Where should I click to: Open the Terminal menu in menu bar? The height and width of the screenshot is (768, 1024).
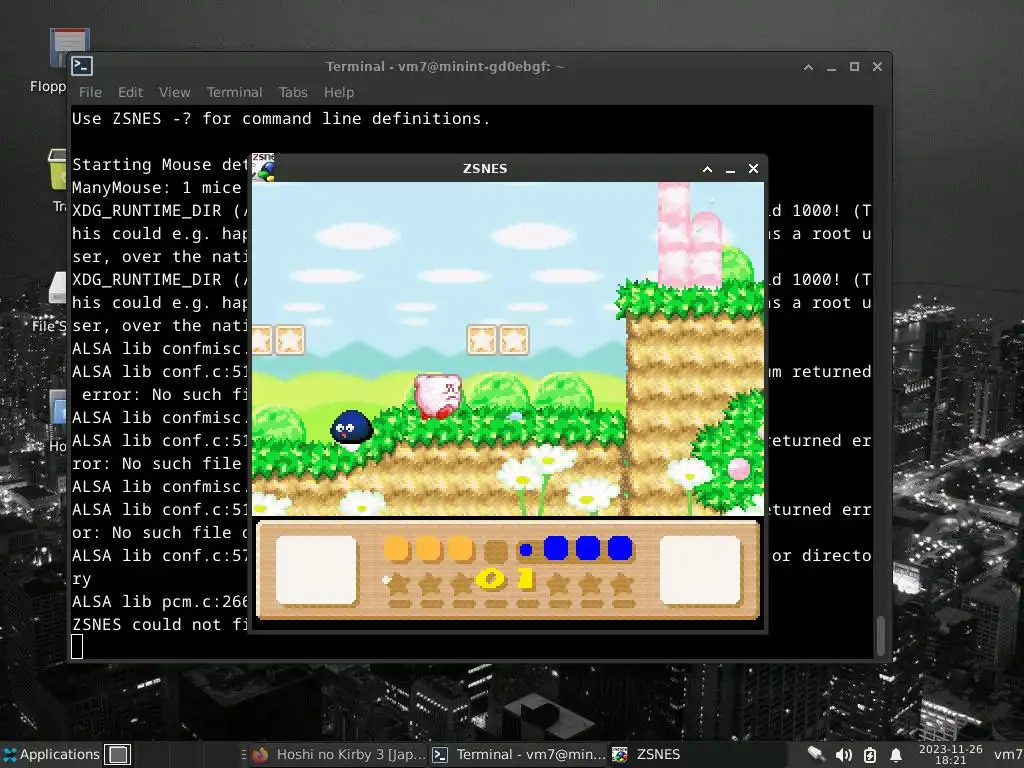[x=234, y=93]
